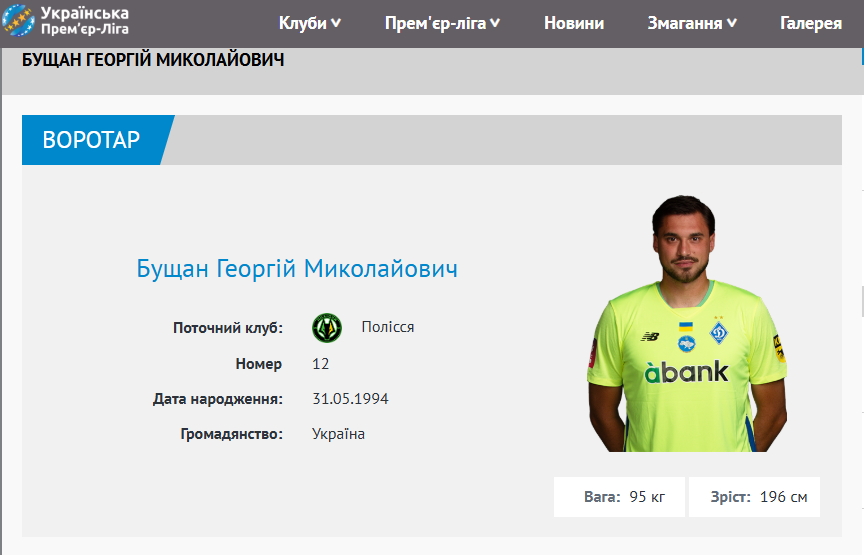Click the vertical scrollbar on the right edge
The width and height of the screenshot is (864, 555).
click(x=862, y=301)
